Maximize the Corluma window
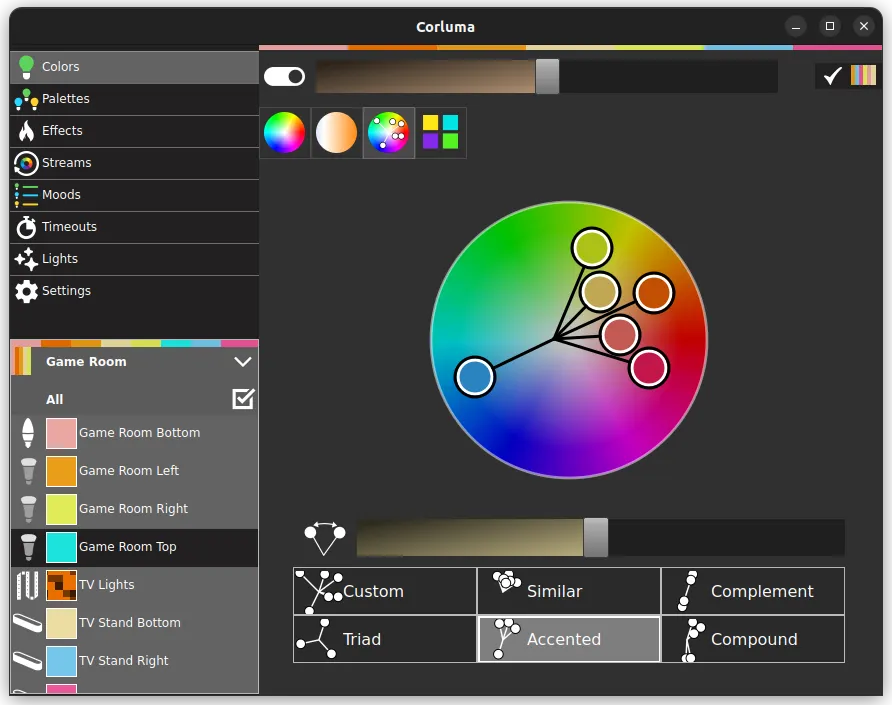The height and width of the screenshot is (705, 892). coord(830,26)
